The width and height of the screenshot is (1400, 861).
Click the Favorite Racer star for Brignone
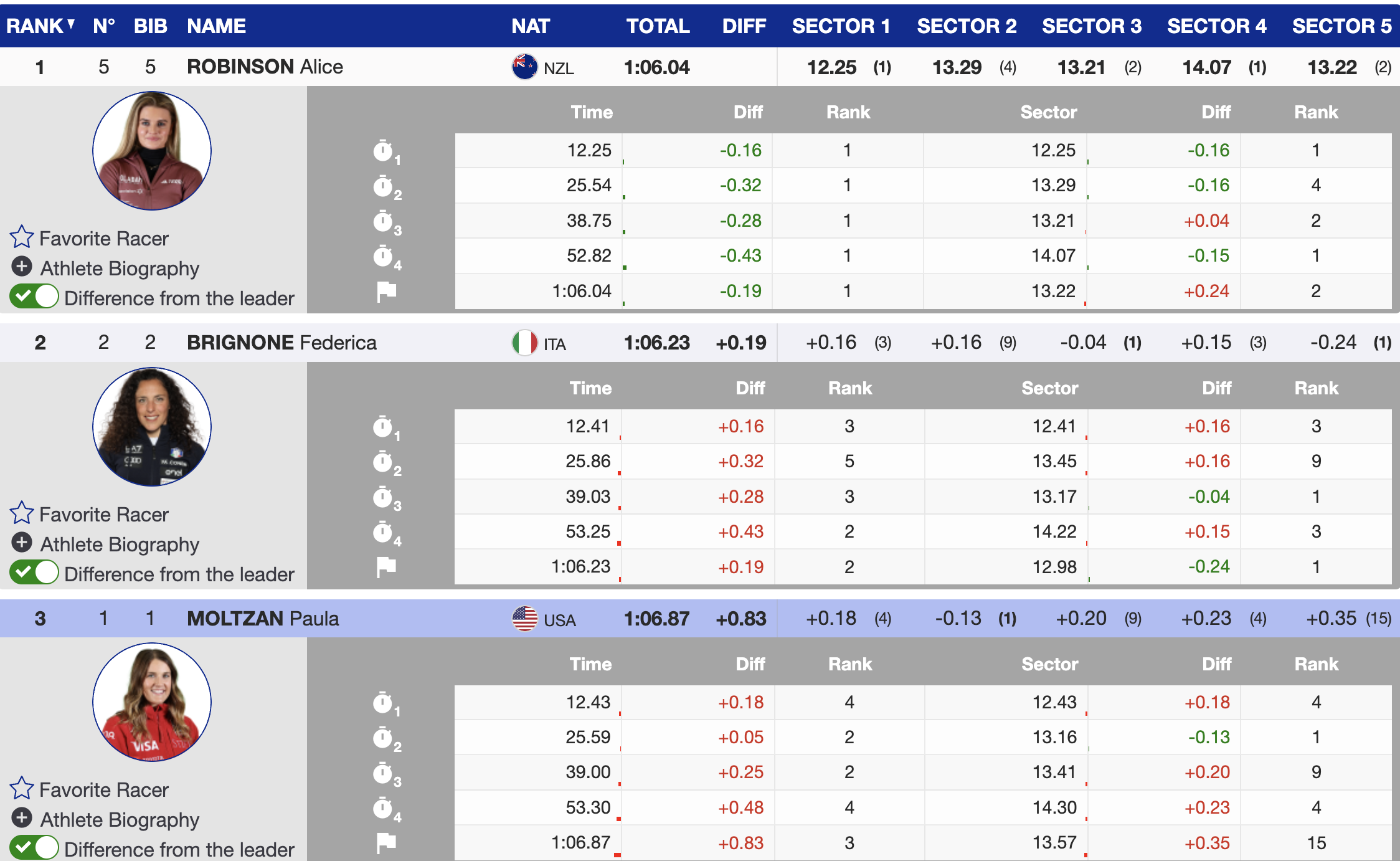click(x=22, y=513)
